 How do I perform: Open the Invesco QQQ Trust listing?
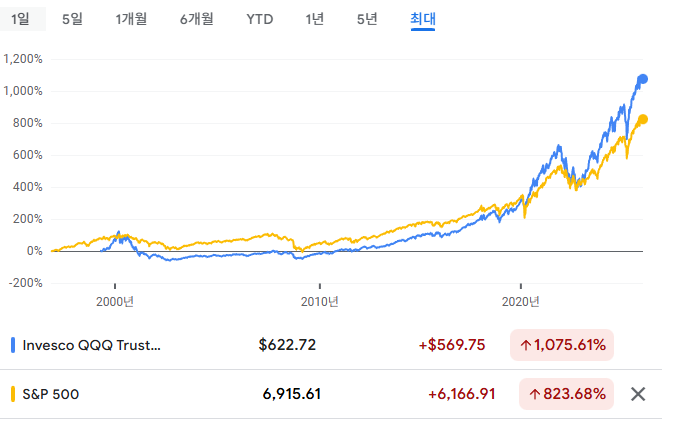(x=92, y=345)
